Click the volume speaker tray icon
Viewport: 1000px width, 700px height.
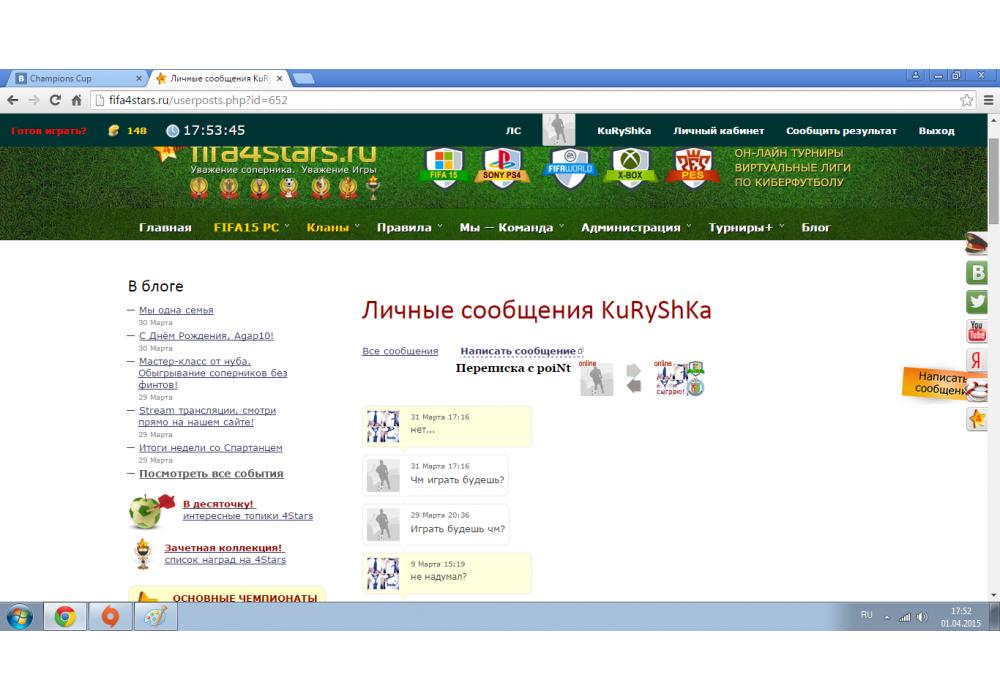click(x=922, y=616)
